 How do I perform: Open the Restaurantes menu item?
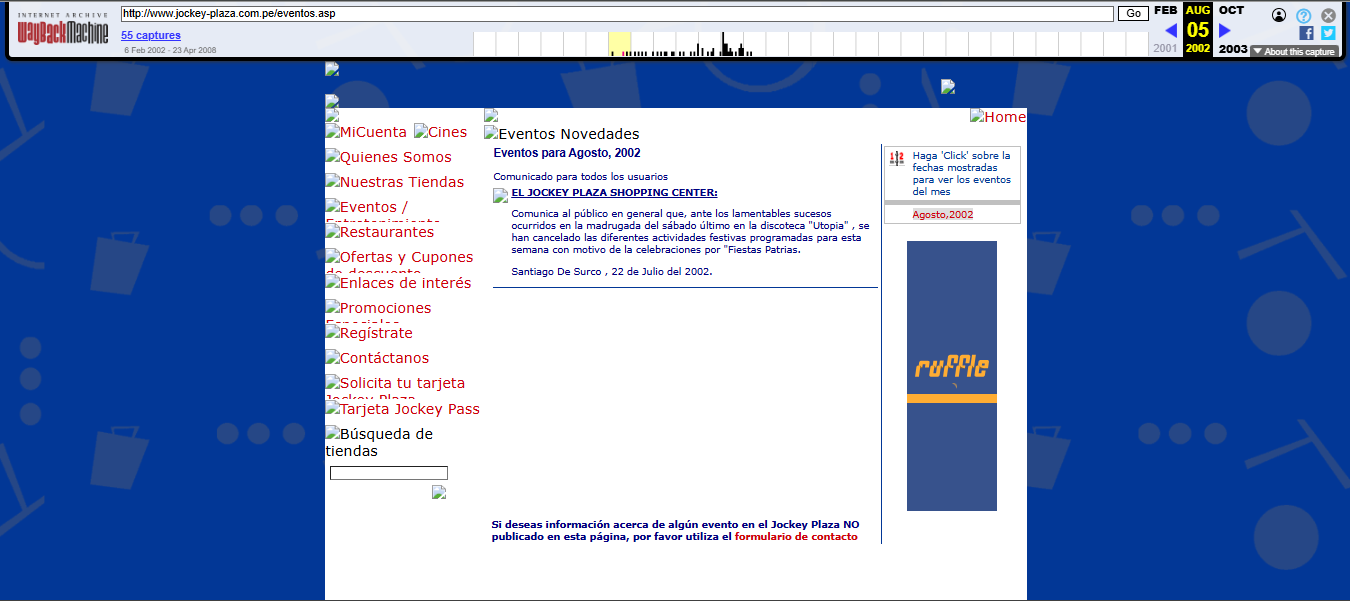point(386,232)
